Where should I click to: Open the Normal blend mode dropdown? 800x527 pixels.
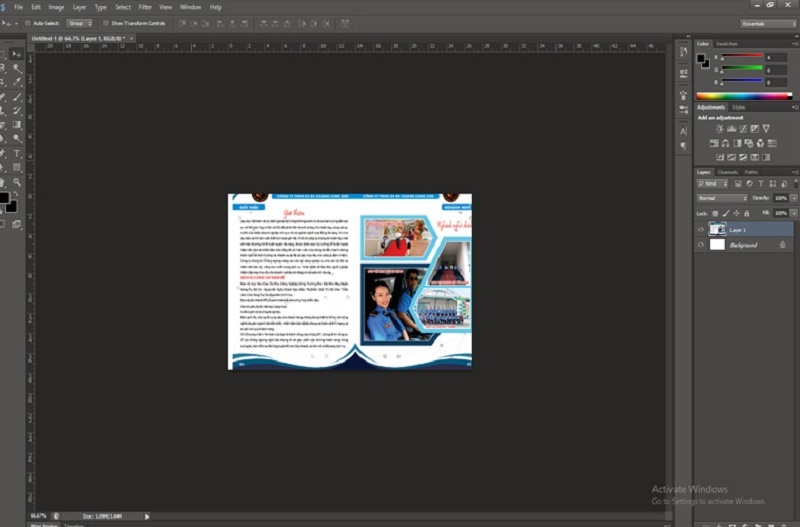(x=722, y=198)
